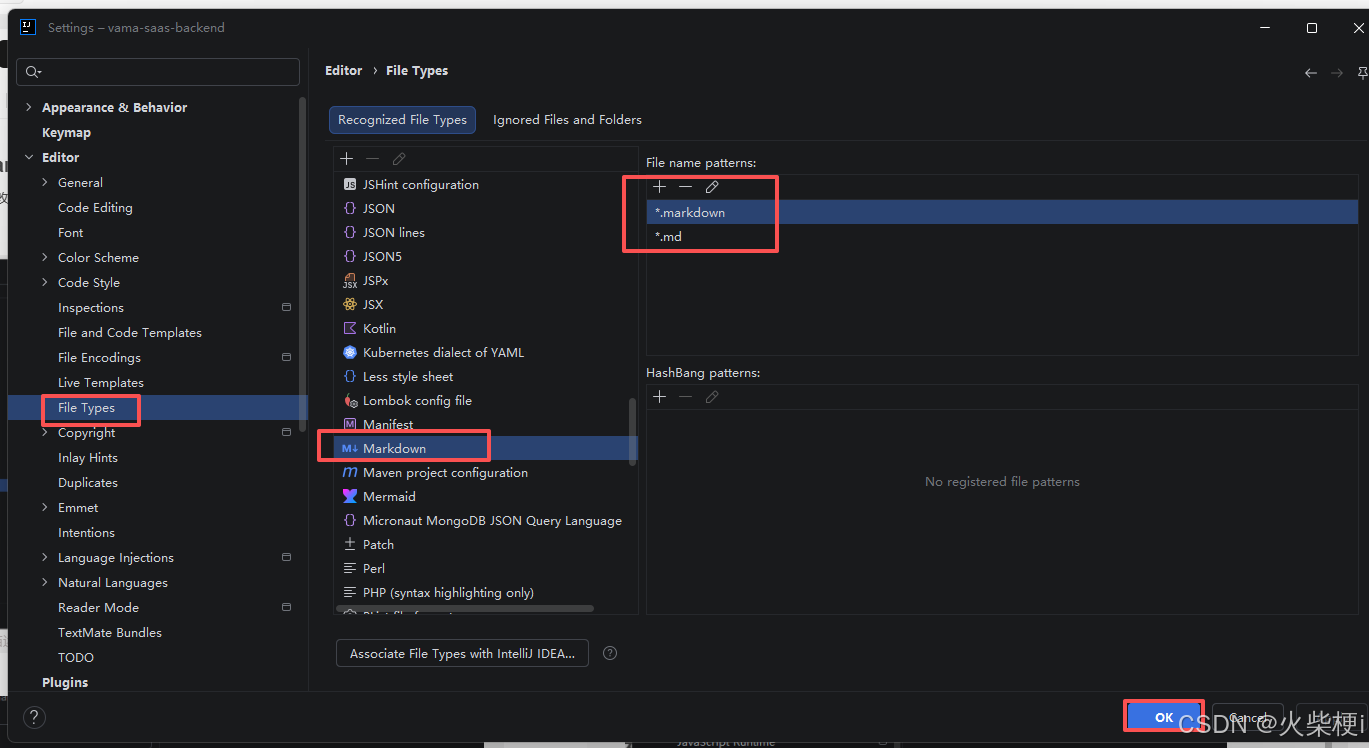Click the remove file type minus icon
1369x748 pixels.
point(372,159)
